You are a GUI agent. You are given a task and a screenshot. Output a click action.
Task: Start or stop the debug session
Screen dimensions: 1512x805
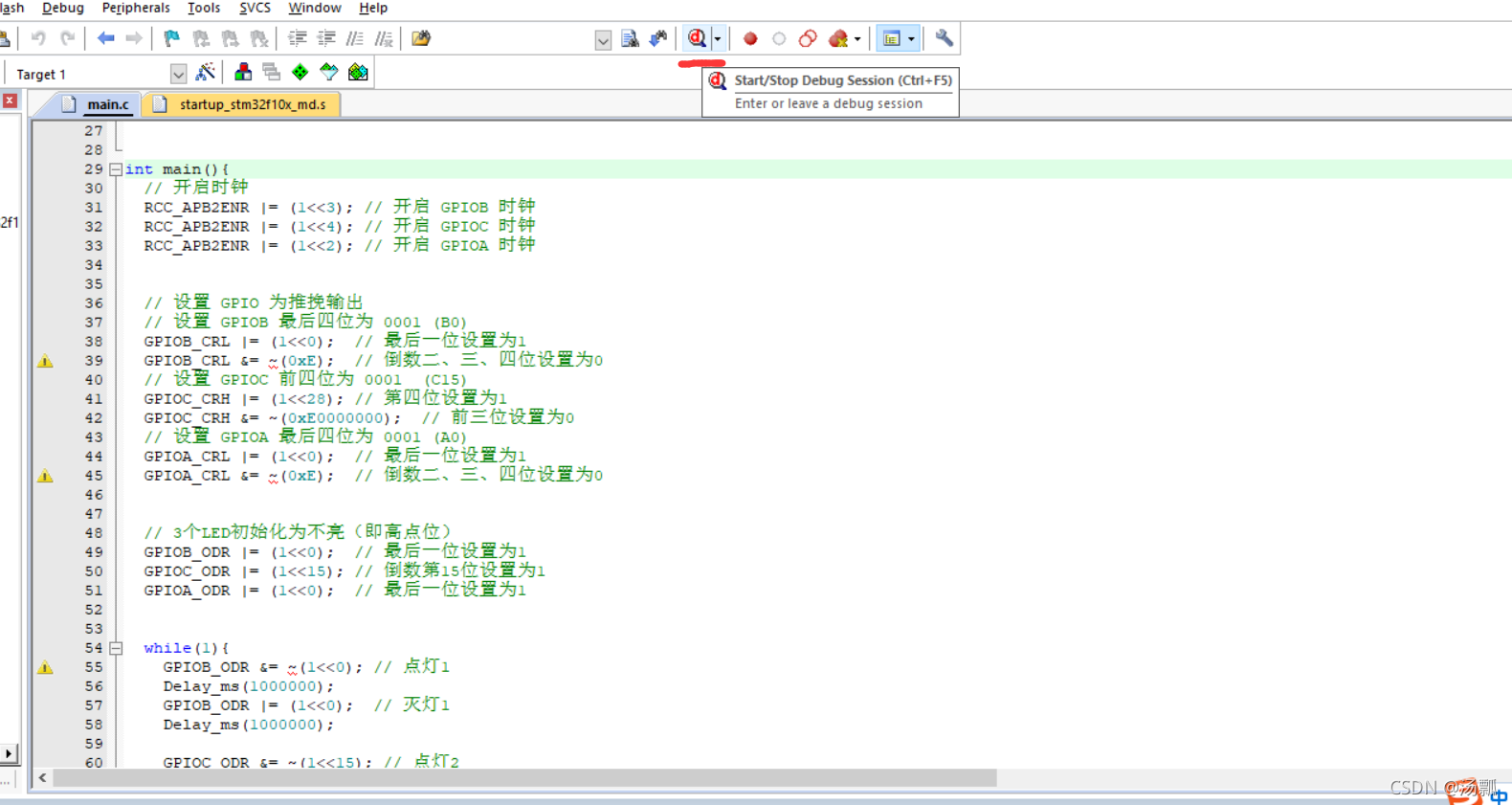coord(697,38)
